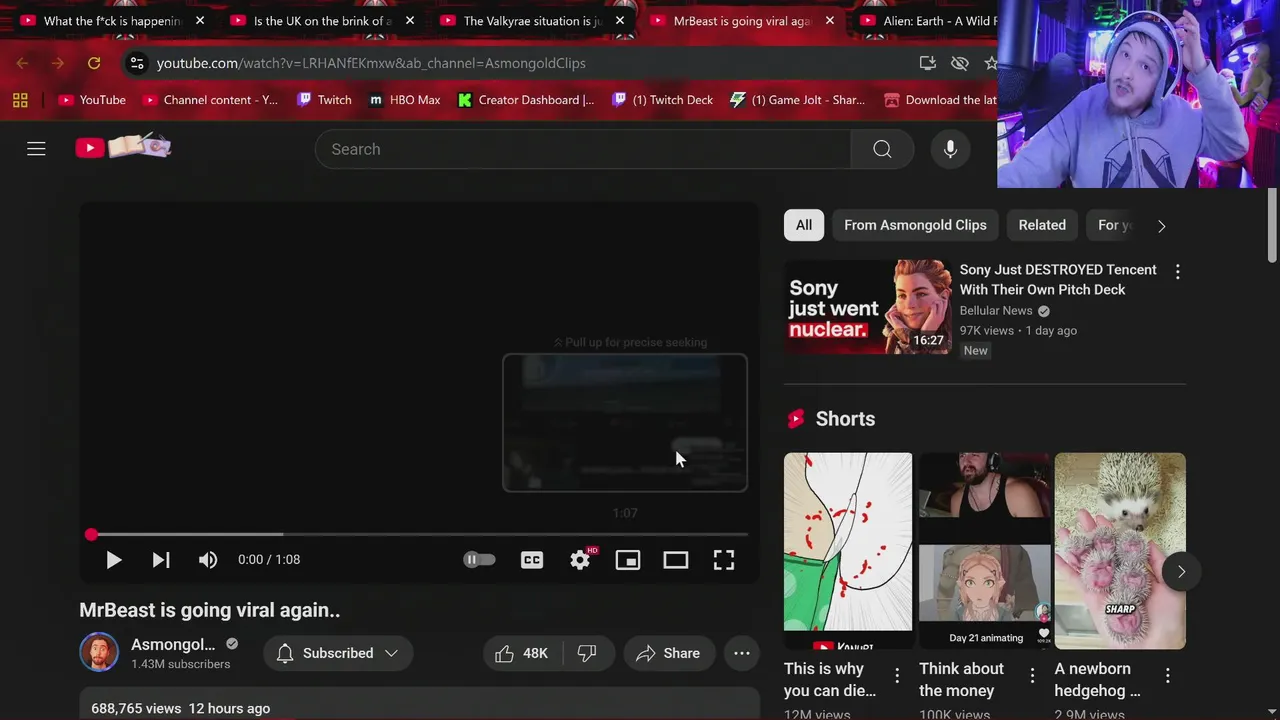The image size is (1280, 720).
Task: Open the Asmongold channel avatar
Action: pyautogui.click(x=99, y=653)
